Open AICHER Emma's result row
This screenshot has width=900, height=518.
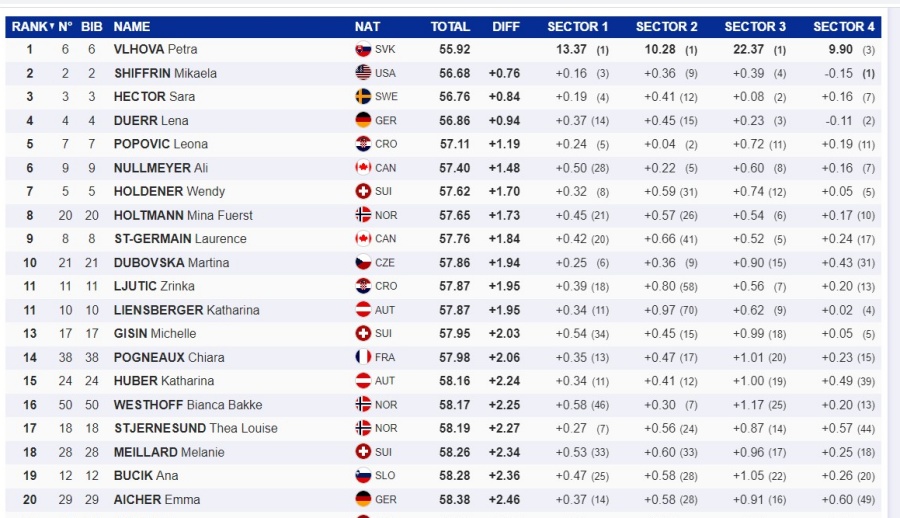pos(443,500)
